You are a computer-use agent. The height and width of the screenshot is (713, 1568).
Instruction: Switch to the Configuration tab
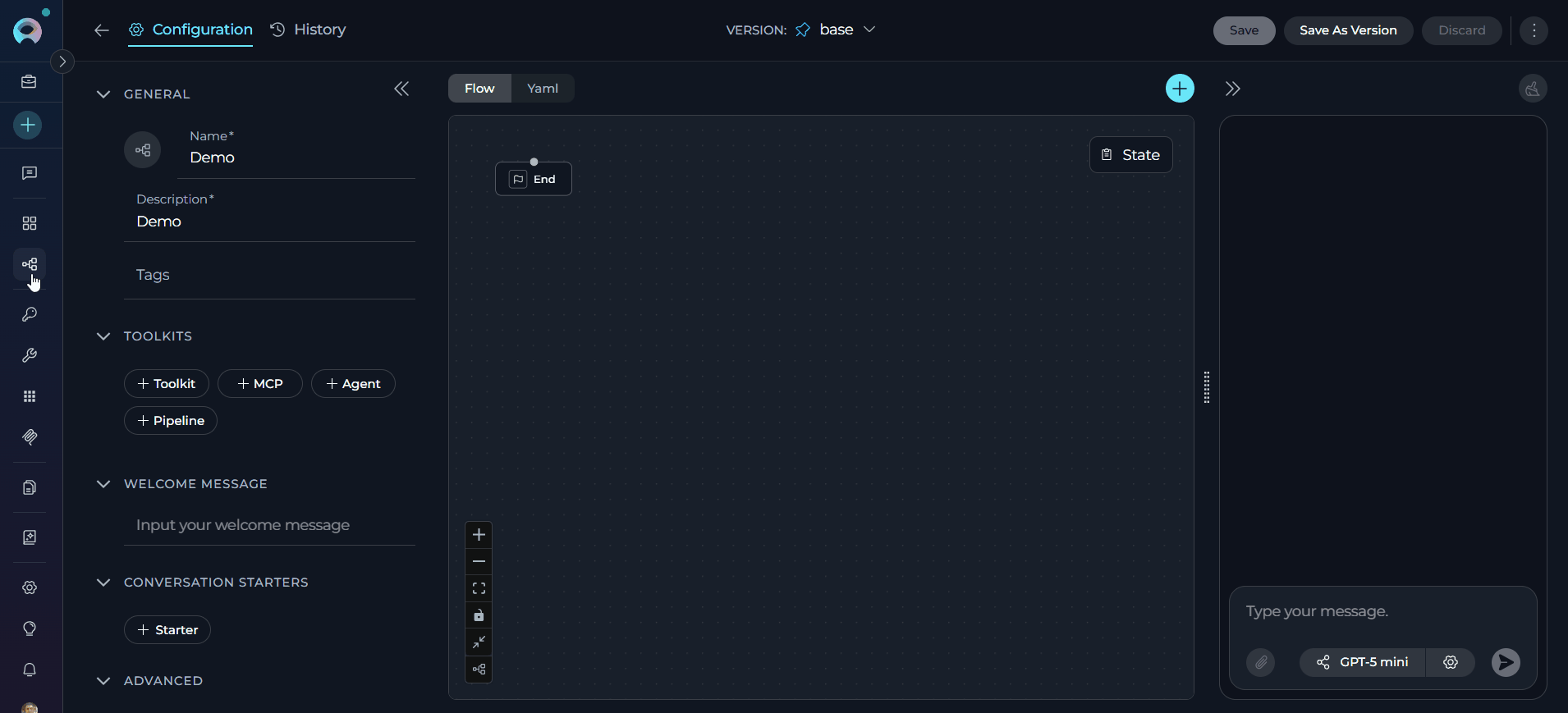point(190,30)
